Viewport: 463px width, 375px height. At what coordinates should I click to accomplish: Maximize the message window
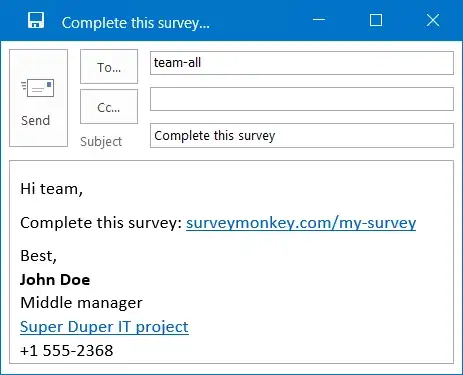tap(376, 20)
